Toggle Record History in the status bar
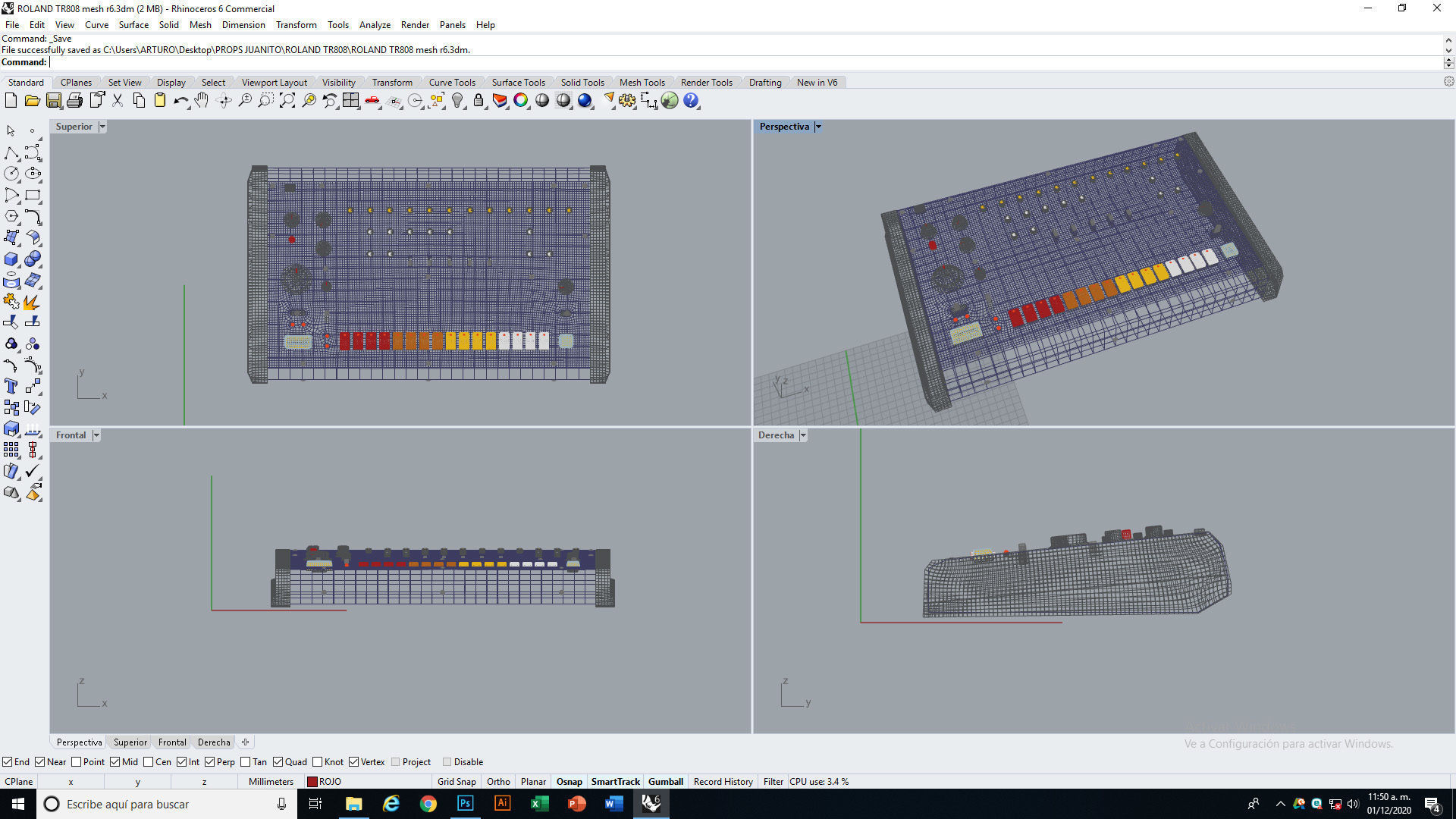The width and height of the screenshot is (1456, 819). click(x=723, y=782)
